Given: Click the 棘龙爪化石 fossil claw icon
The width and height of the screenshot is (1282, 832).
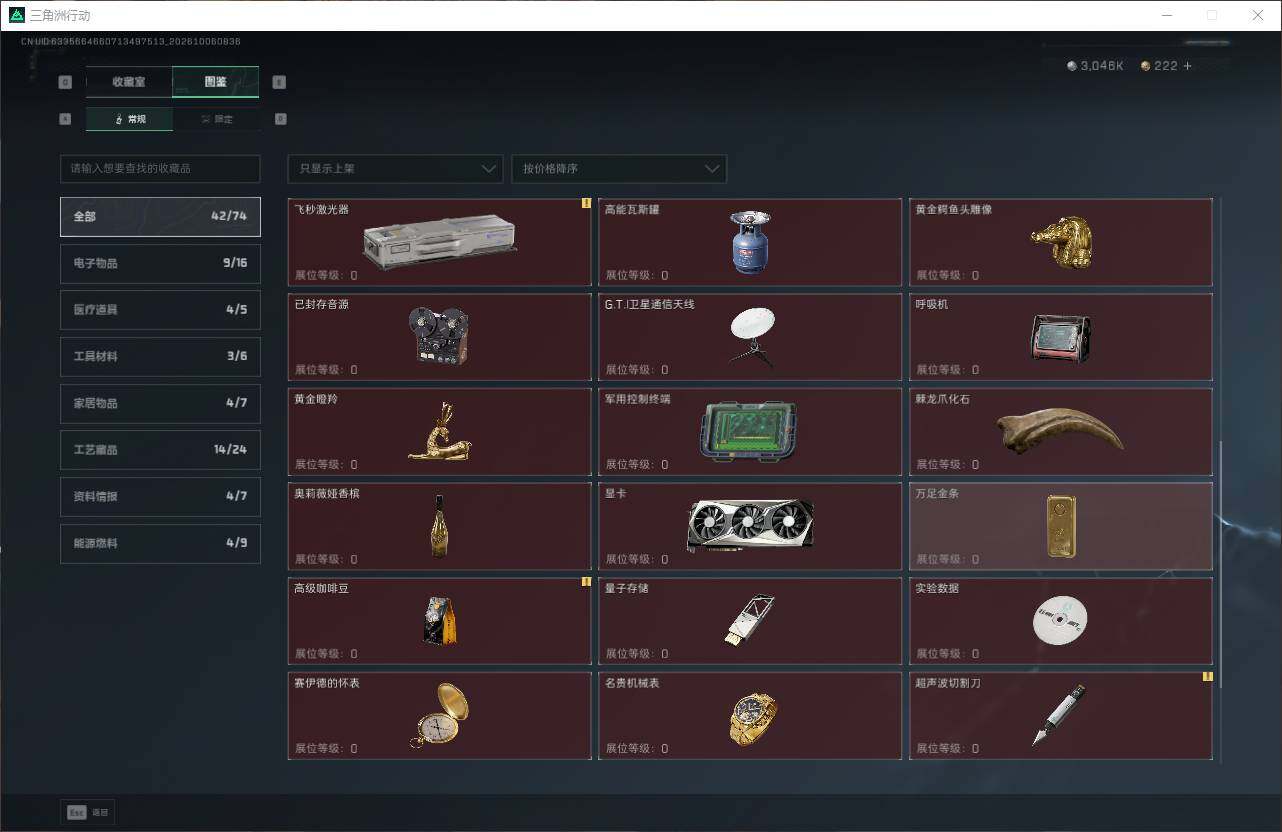Looking at the screenshot, I should 1061,432.
